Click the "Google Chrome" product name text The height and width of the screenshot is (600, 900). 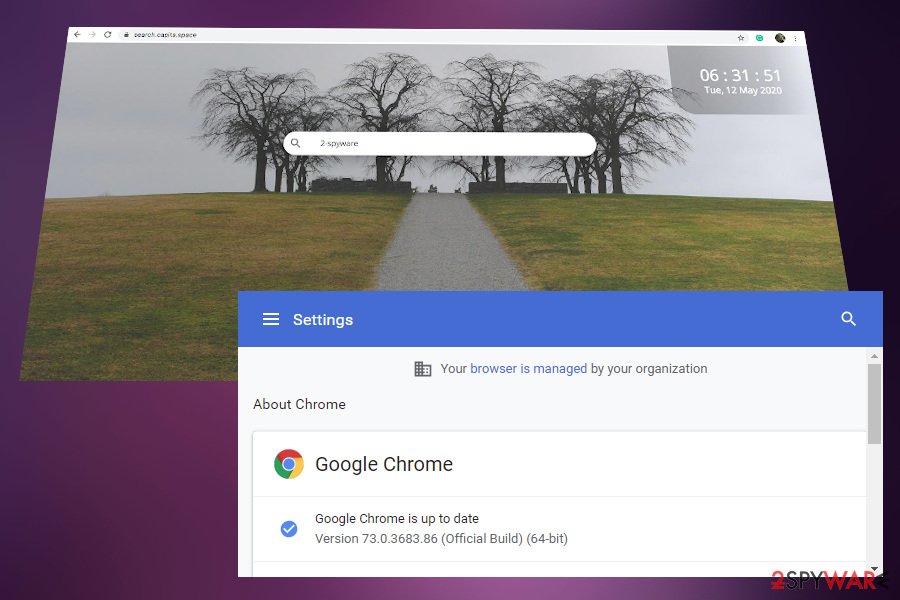coord(384,464)
